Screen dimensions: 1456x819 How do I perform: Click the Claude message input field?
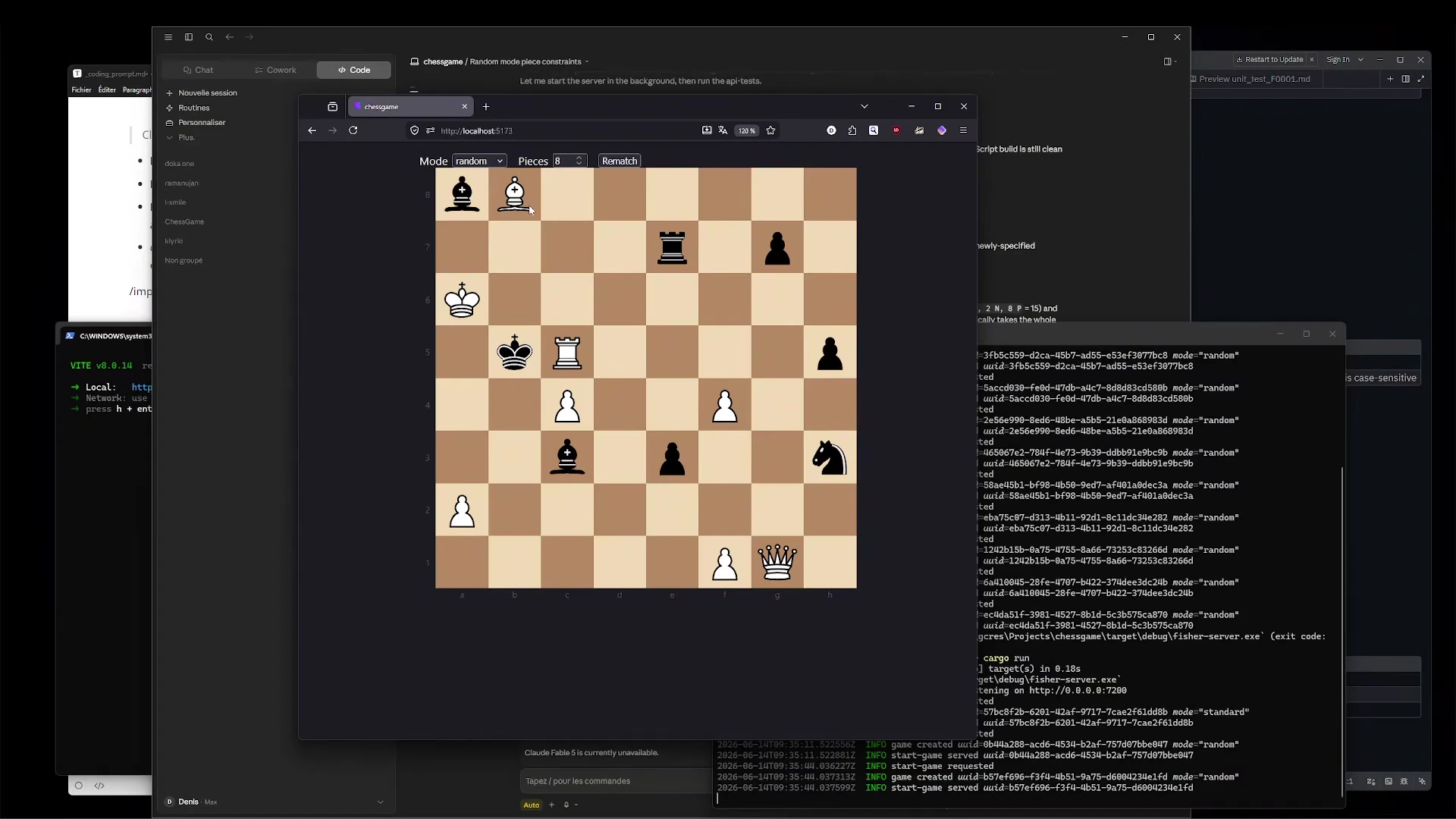tap(616, 781)
